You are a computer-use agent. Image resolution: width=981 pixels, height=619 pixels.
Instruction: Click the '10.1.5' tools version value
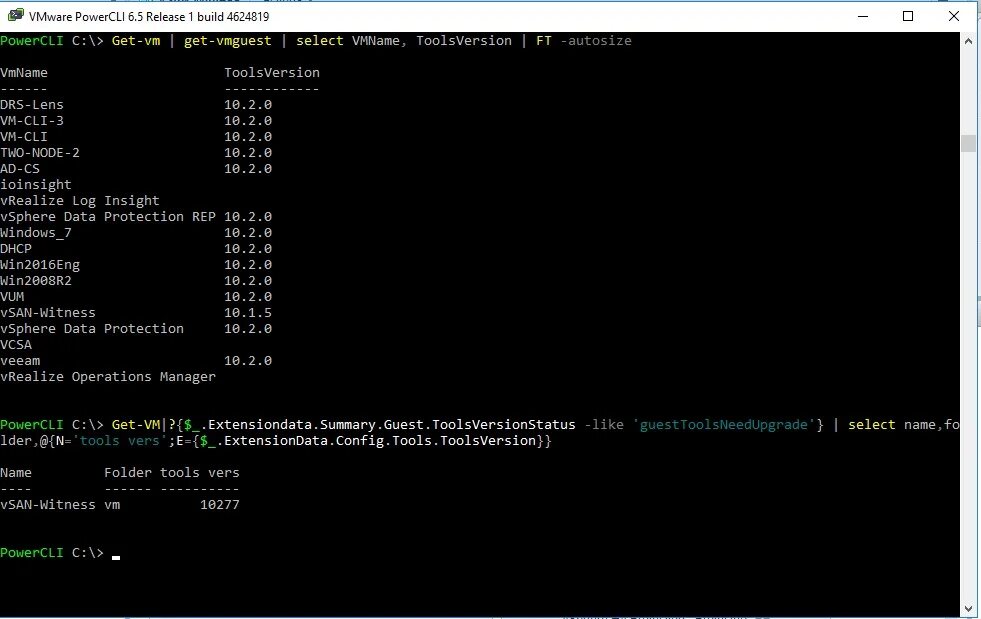(248, 313)
